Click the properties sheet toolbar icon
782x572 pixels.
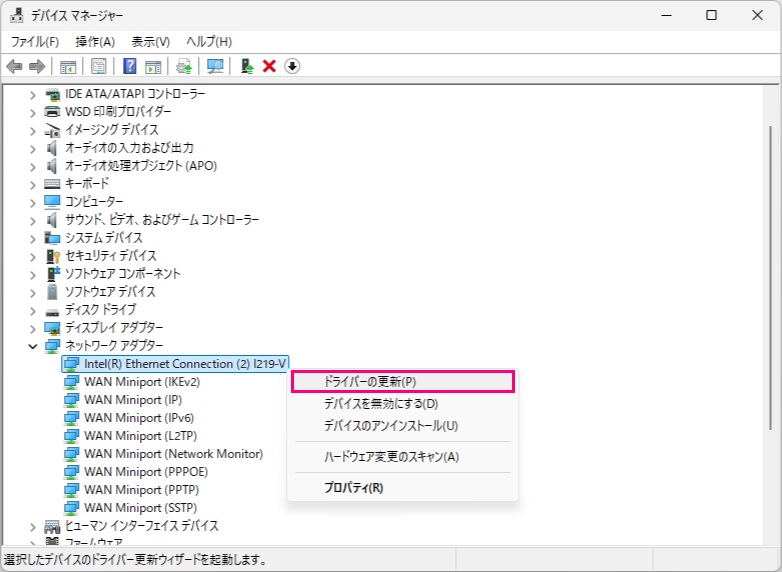pos(99,66)
